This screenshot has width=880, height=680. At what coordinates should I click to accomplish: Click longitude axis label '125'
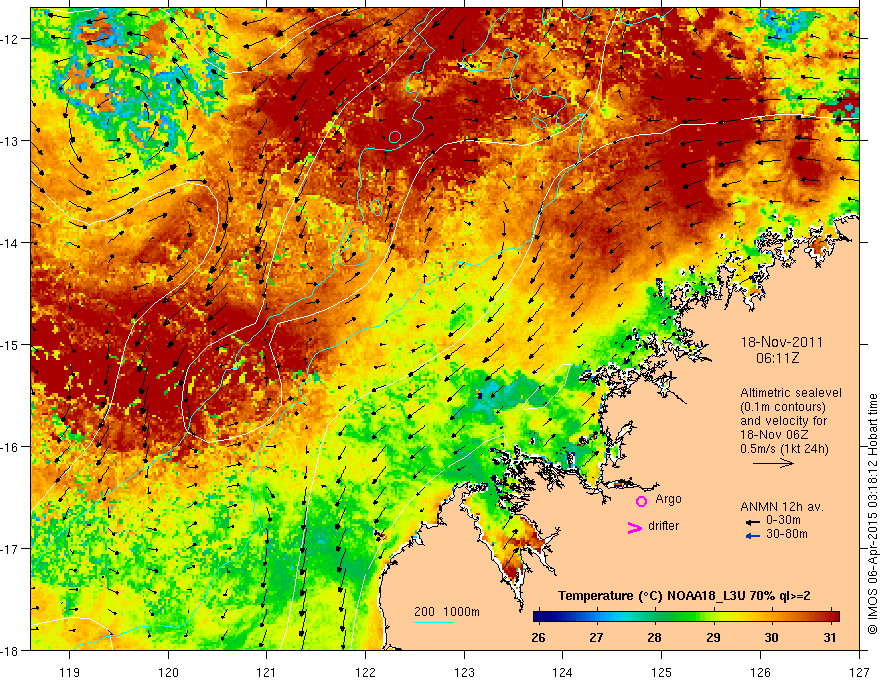pos(662,672)
